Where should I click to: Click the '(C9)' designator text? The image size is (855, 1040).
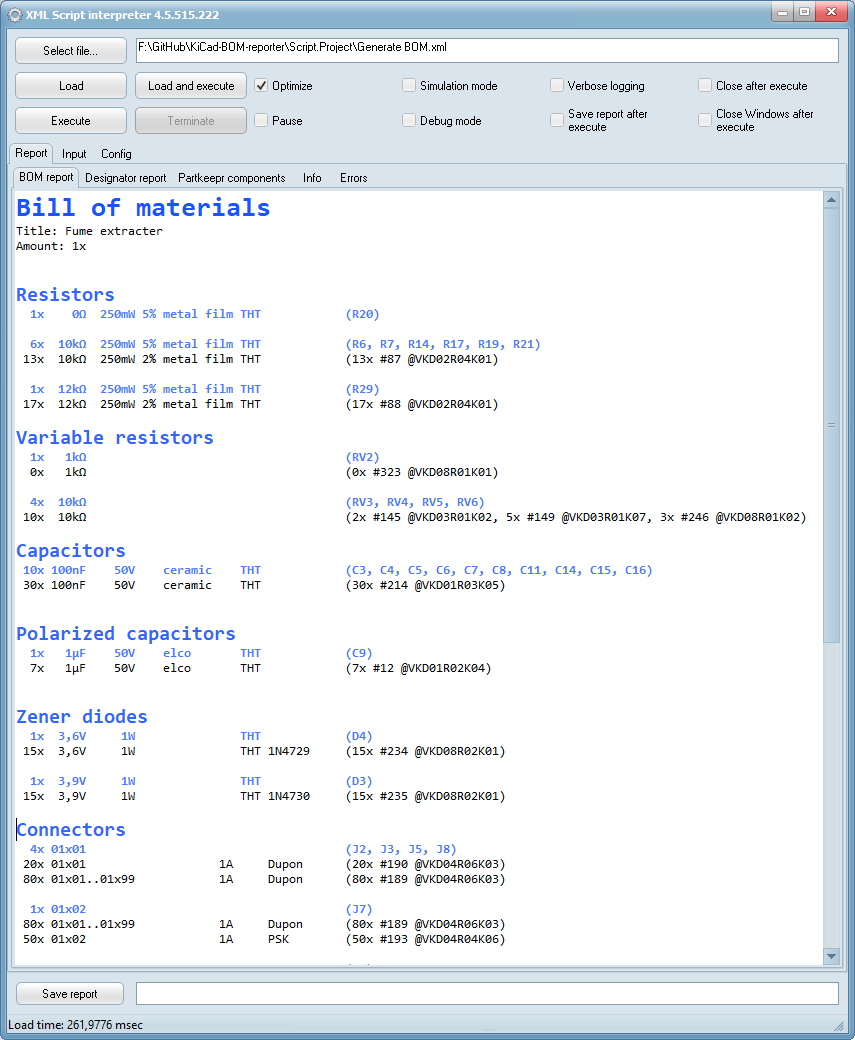[x=359, y=653]
